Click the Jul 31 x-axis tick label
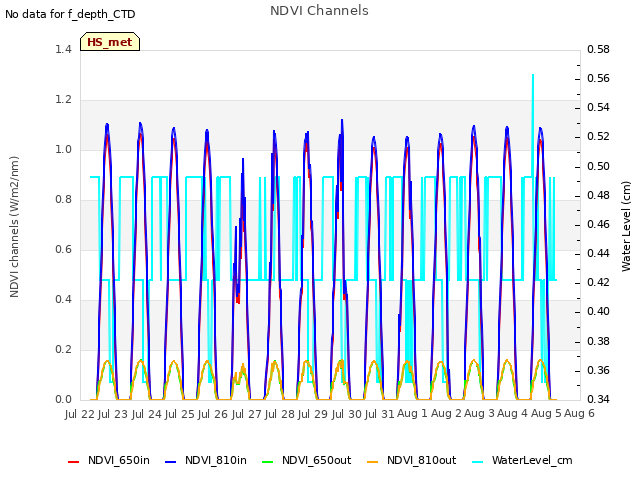640x480 pixels. (379, 414)
